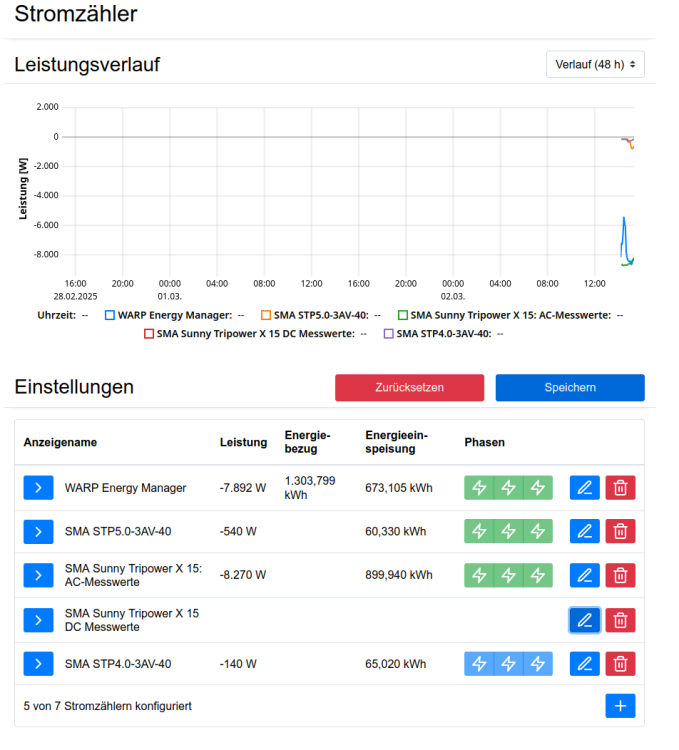The width and height of the screenshot is (679, 750).
Task: Toggle SMA STP4.0-3AV-40 purple legend box
Action: point(389,334)
